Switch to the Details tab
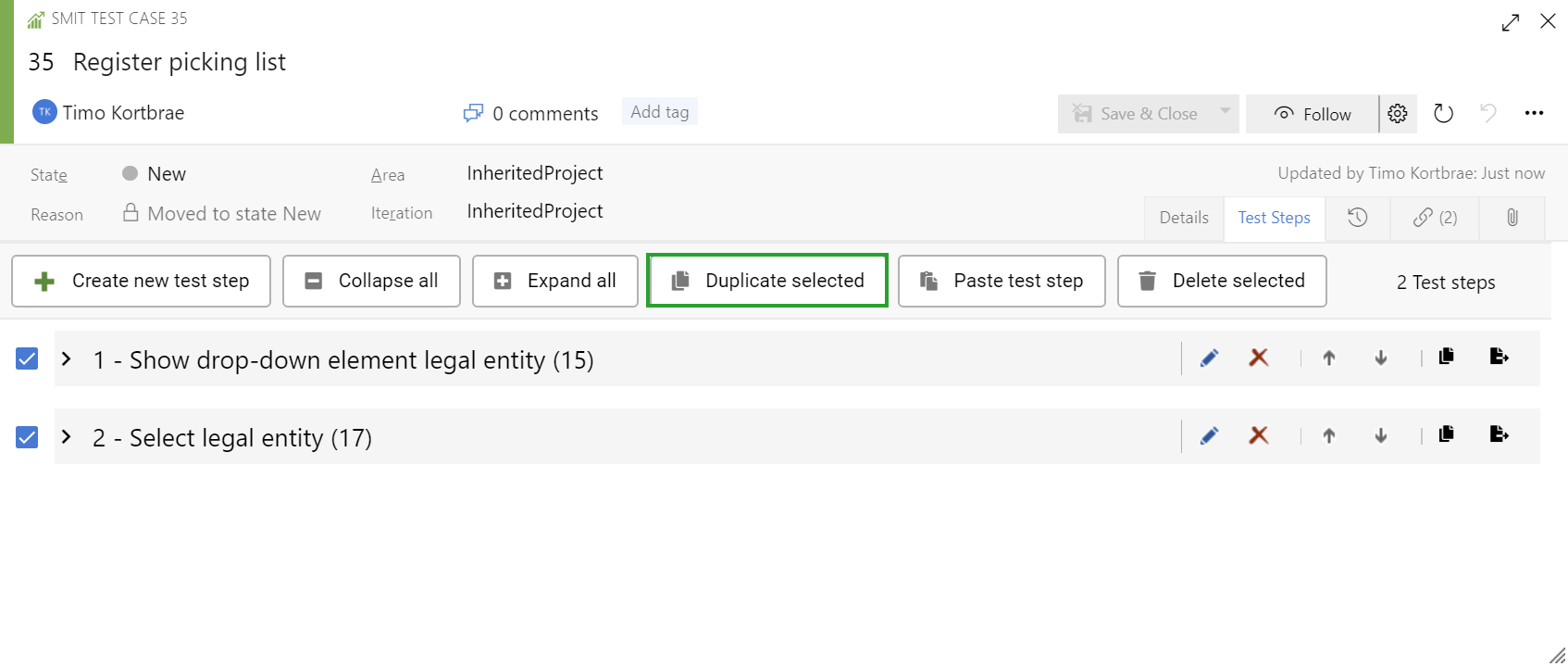Image resolution: width=1568 pixels, height=666 pixels. [x=1184, y=218]
